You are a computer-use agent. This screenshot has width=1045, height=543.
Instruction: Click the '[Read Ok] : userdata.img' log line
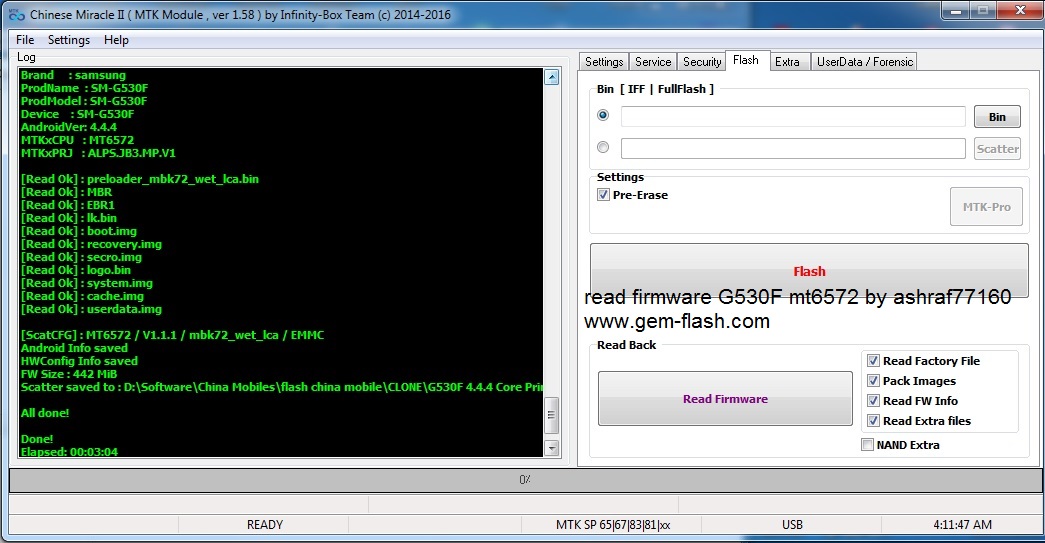tap(91, 309)
